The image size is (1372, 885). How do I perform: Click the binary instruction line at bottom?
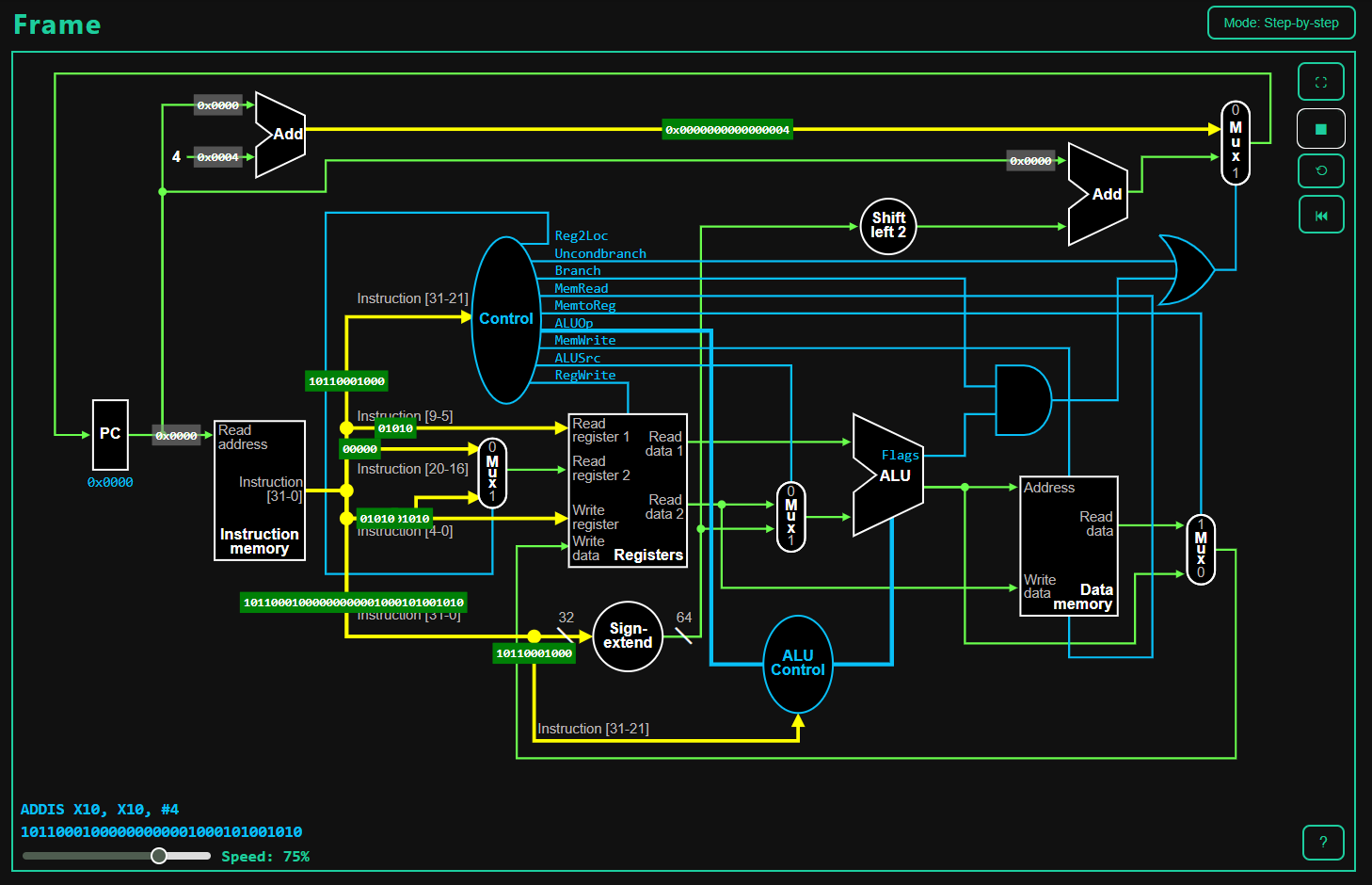tap(162, 832)
